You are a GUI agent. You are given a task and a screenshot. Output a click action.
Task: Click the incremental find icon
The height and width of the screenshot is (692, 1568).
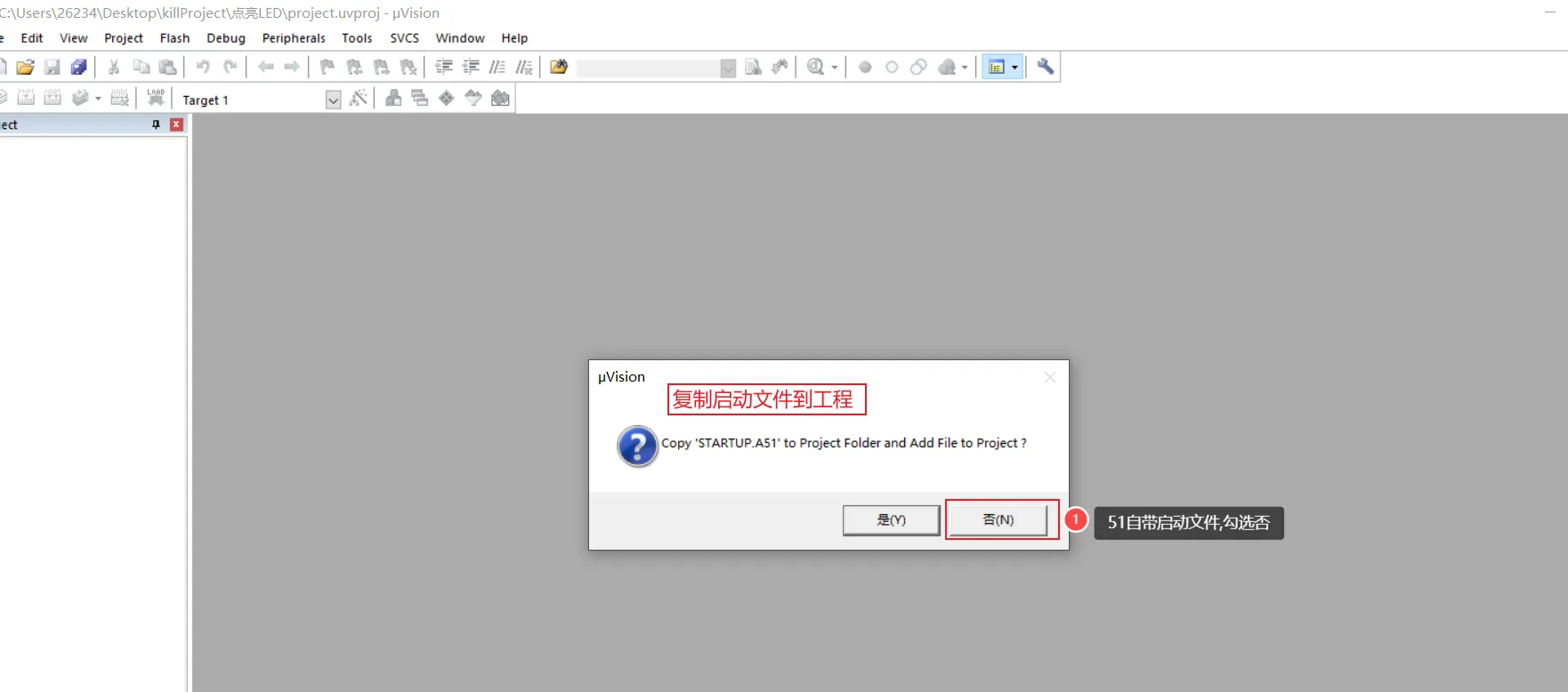(780, 67)
